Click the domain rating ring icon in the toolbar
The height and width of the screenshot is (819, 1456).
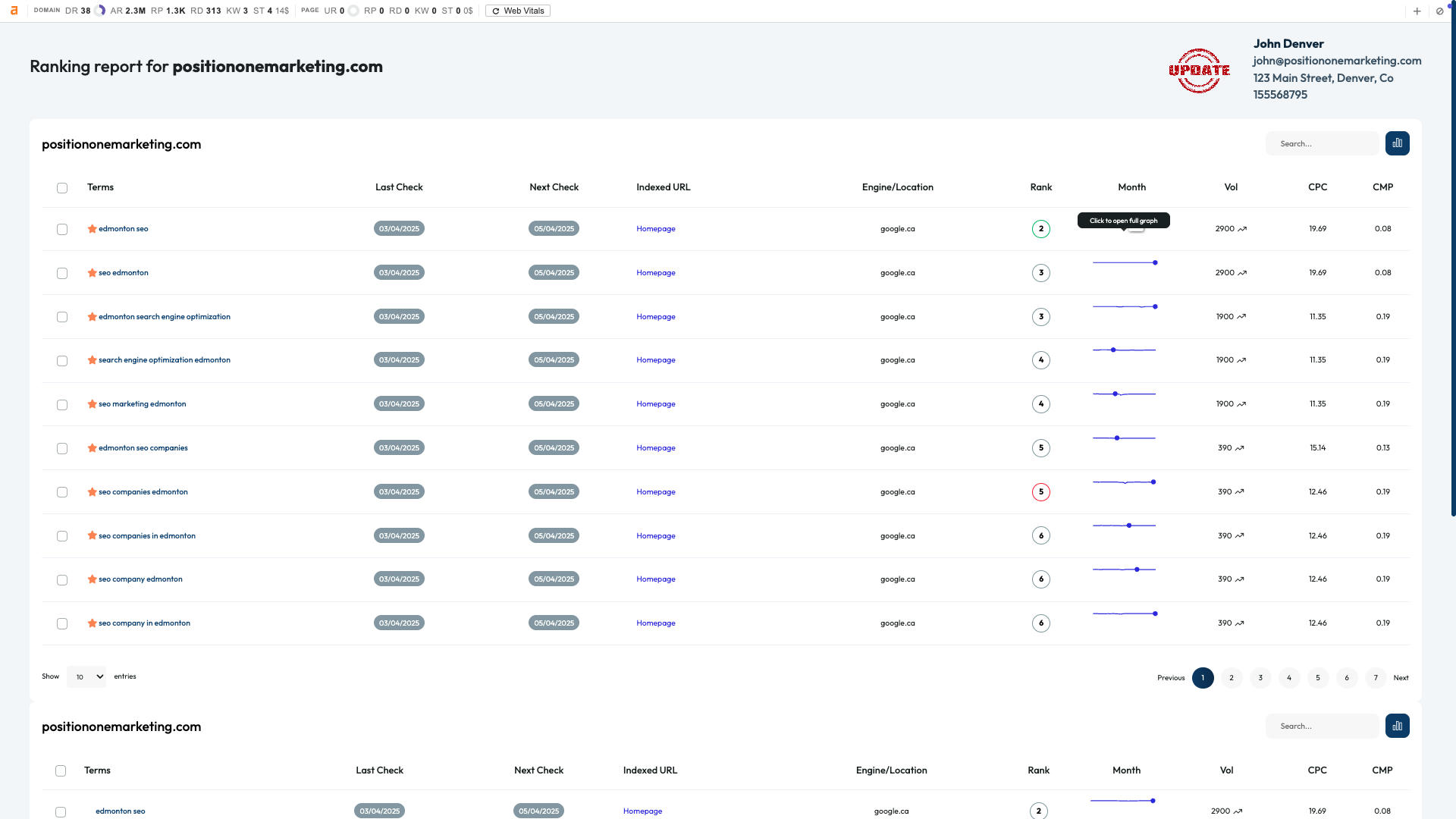click(x=100, y=11)
